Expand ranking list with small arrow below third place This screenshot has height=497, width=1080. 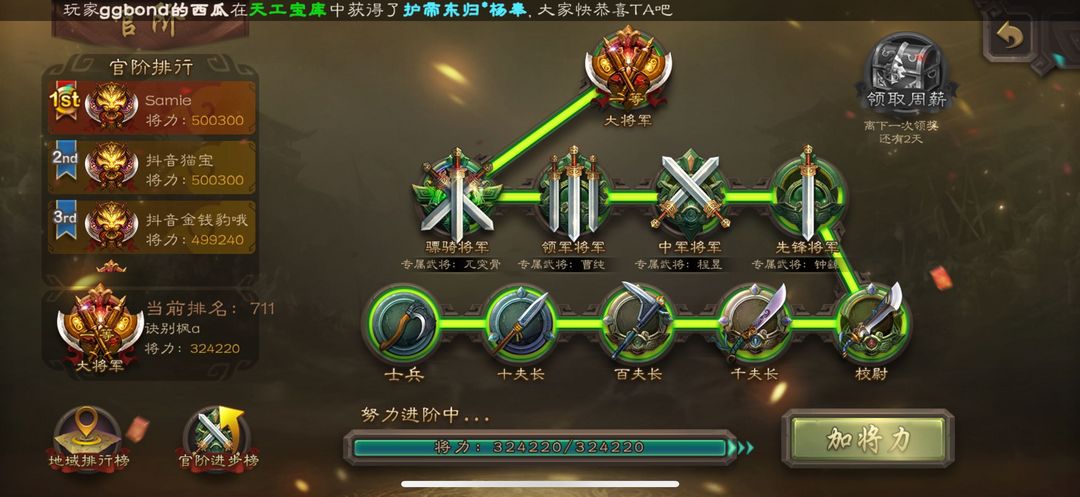111,267
